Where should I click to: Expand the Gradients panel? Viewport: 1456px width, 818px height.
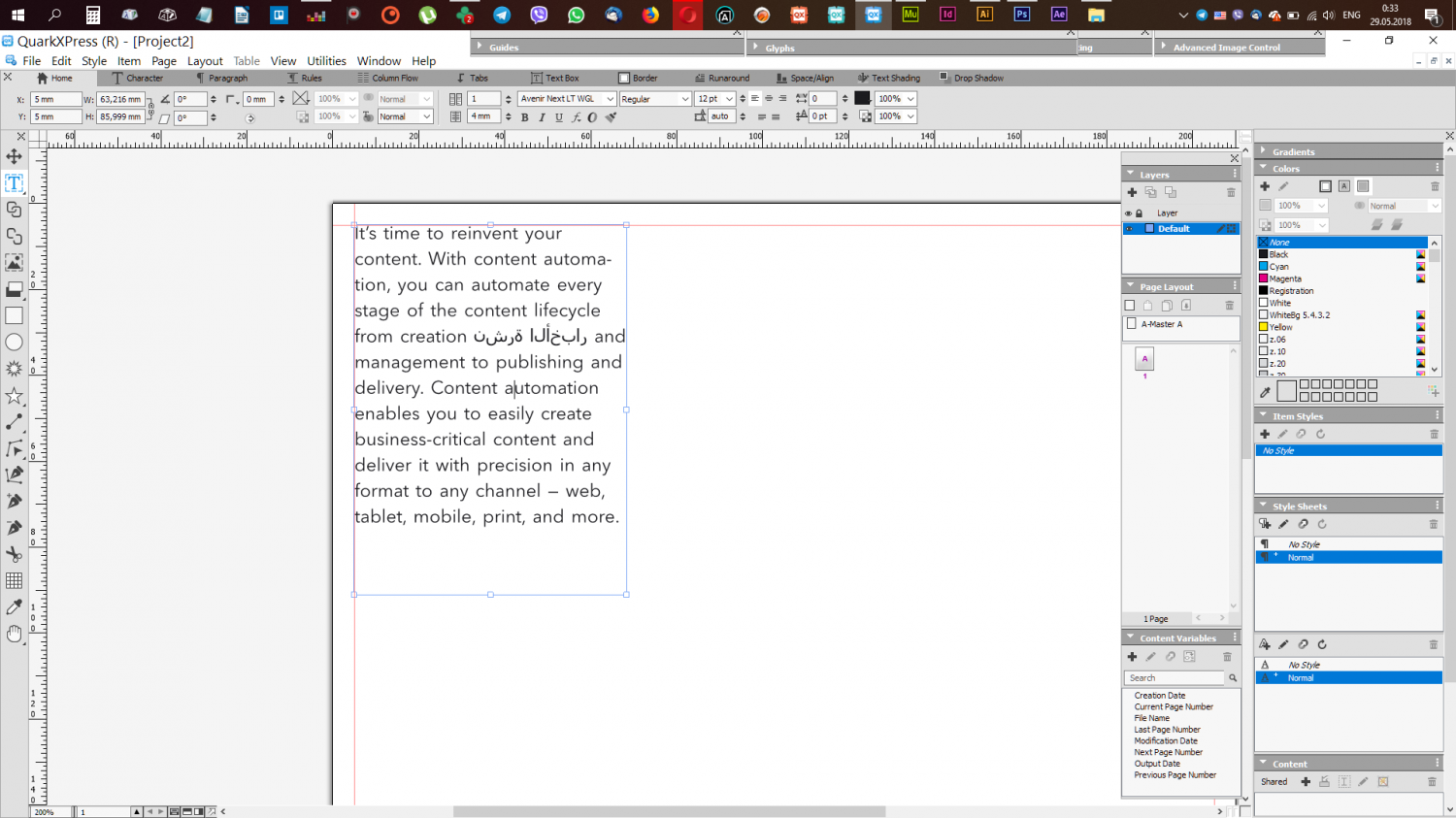[1263, 151]
